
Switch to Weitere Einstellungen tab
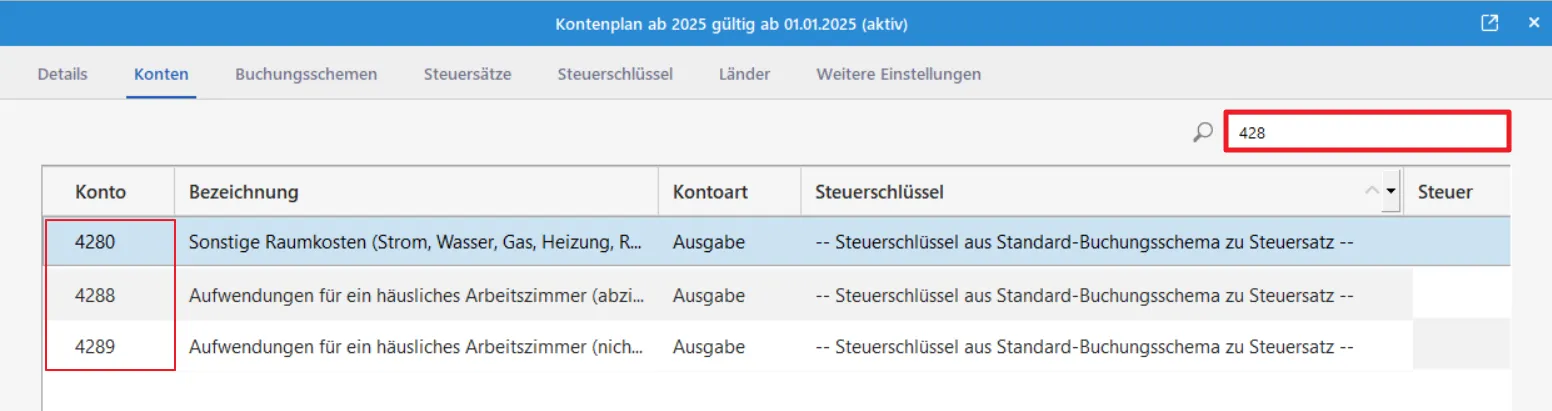pos(898,74)
